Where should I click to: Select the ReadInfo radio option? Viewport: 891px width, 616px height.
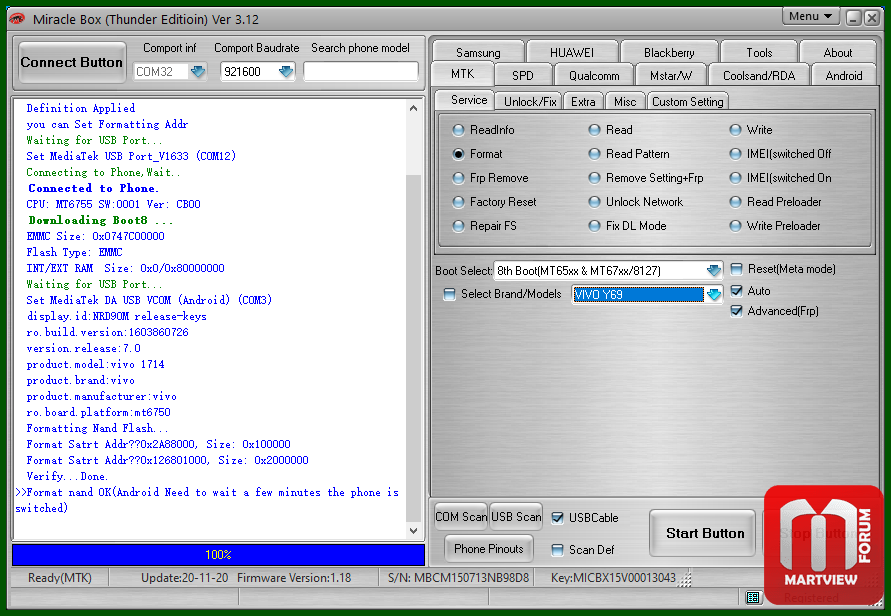click(x=484, y=130)
